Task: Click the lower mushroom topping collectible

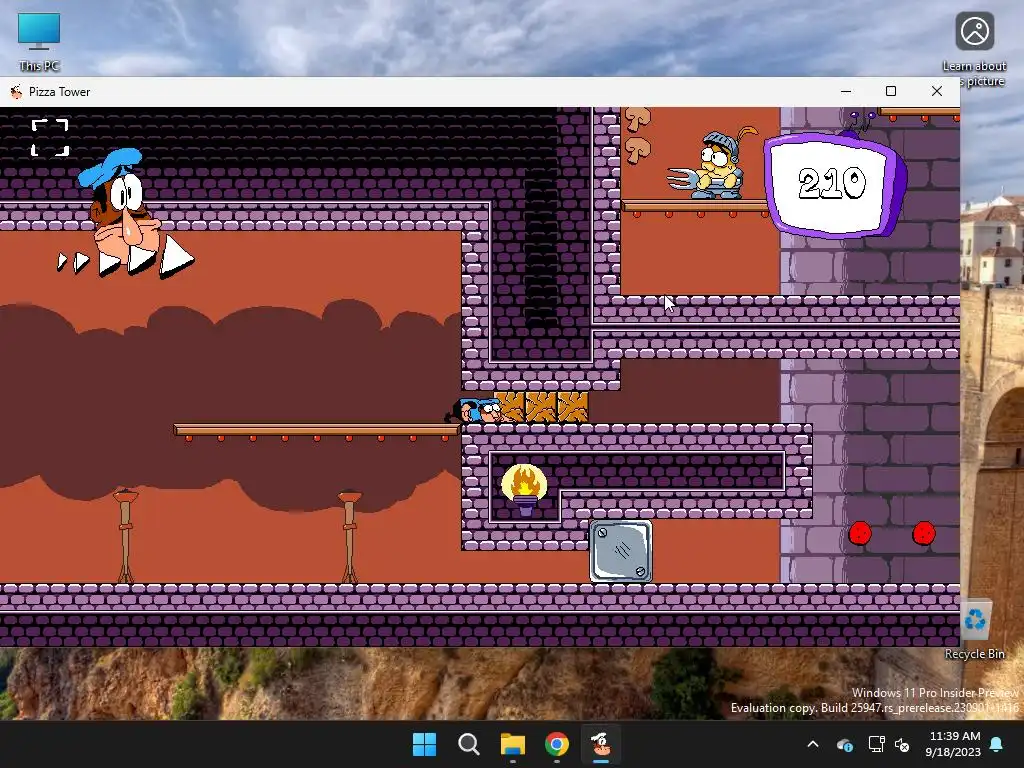Action: [x=637, y=151]
